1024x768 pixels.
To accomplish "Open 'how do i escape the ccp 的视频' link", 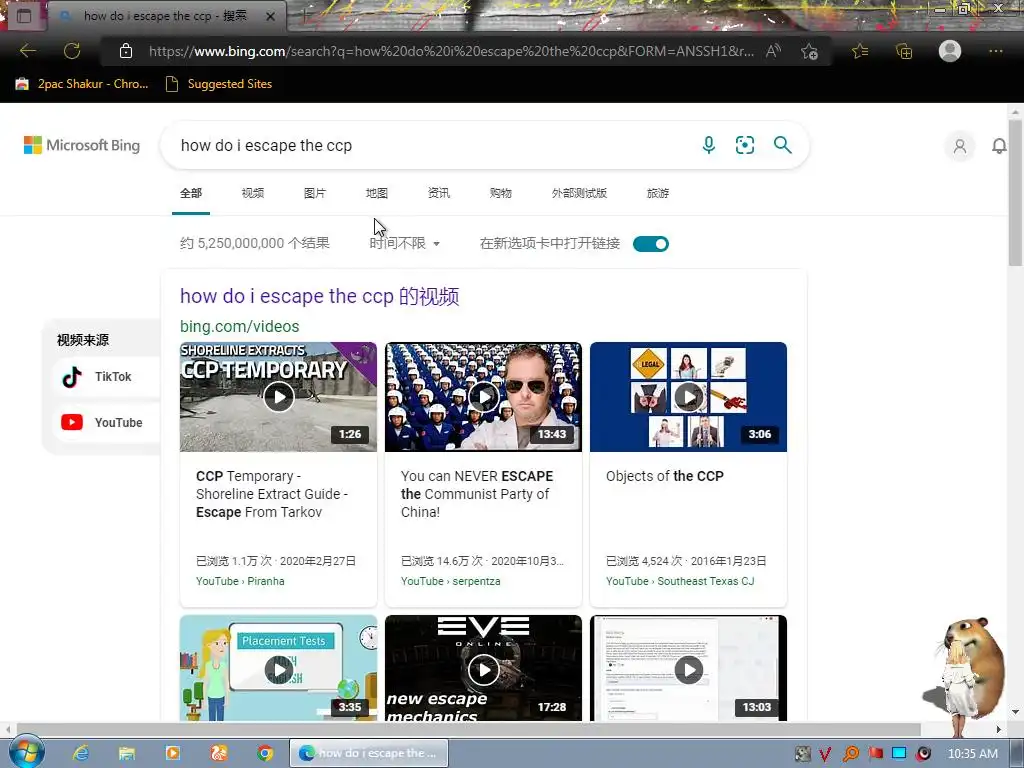I will click(319, 296).
